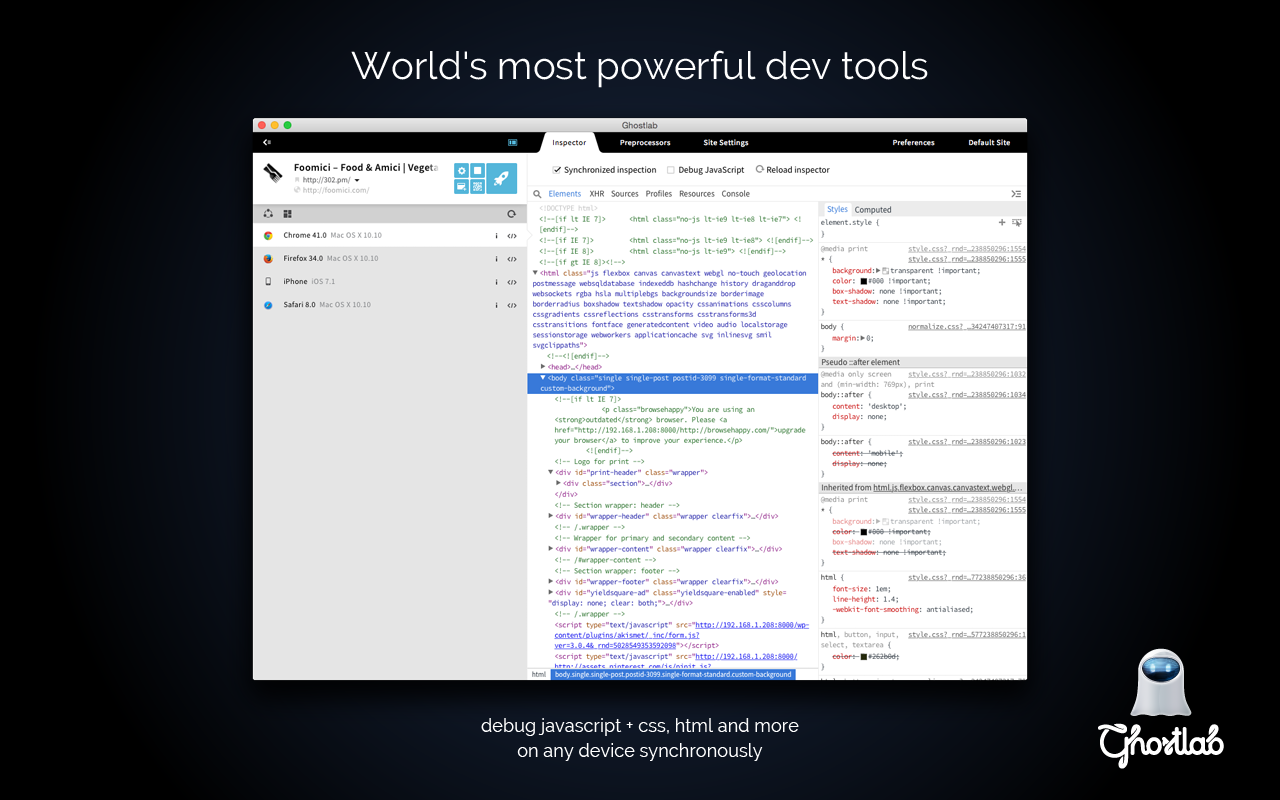This screenshot has height=800, width=1280.
Task: Click the #262b0d color swatch
Action: click(864, 657)
